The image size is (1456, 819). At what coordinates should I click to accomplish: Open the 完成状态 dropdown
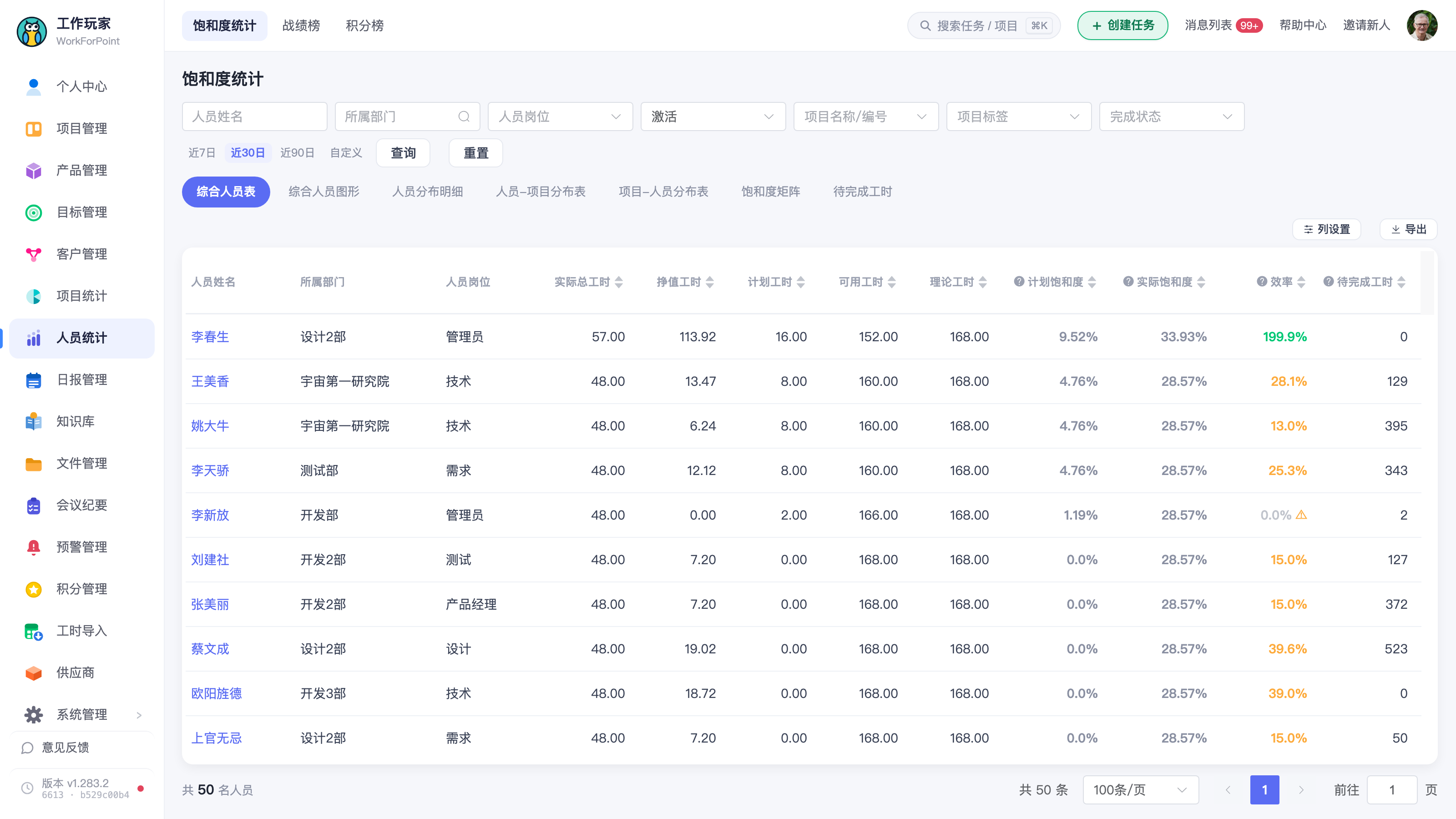(x=1172, y=116)
